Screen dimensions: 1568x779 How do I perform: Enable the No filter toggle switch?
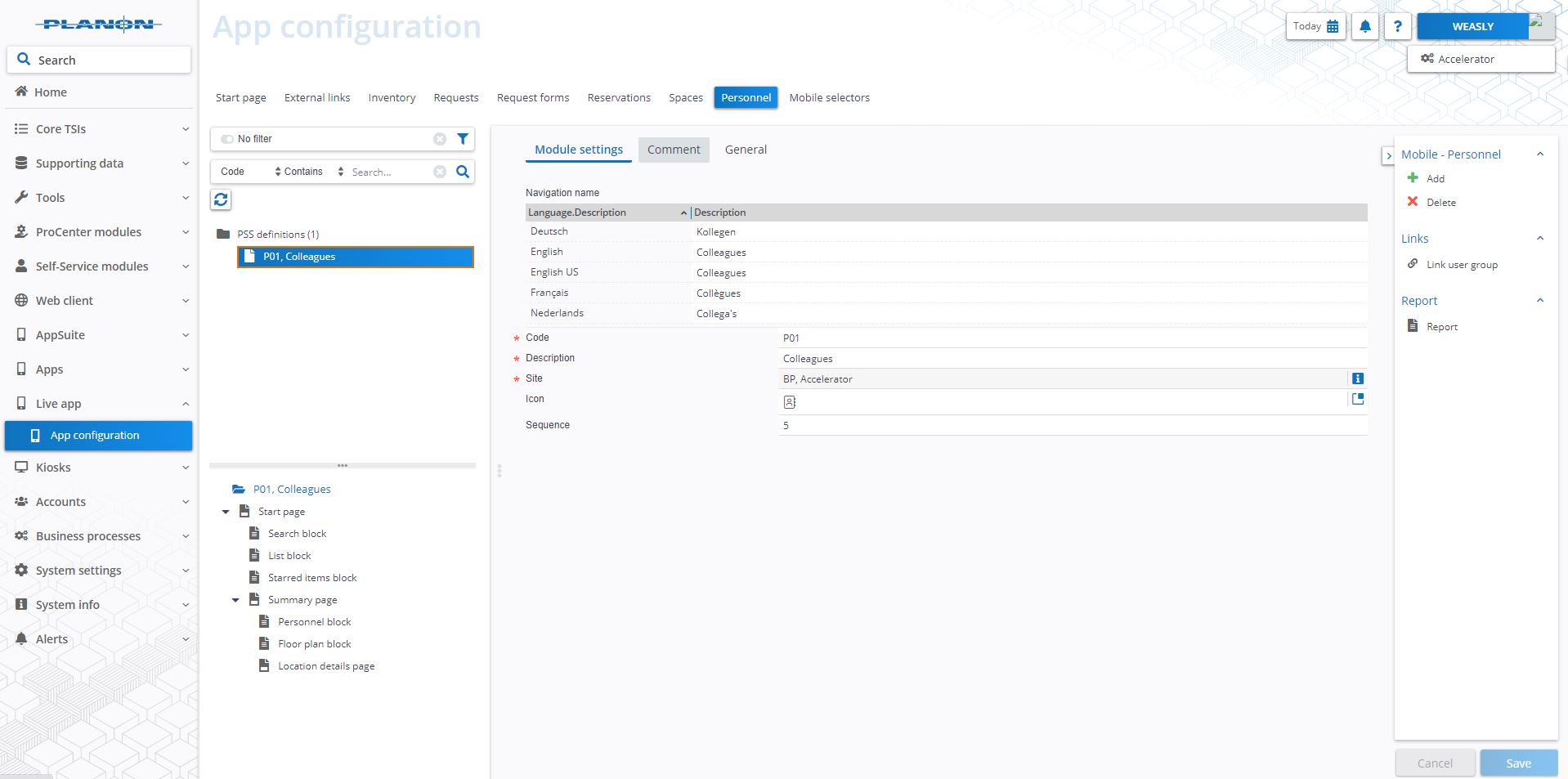click(226, 139)
